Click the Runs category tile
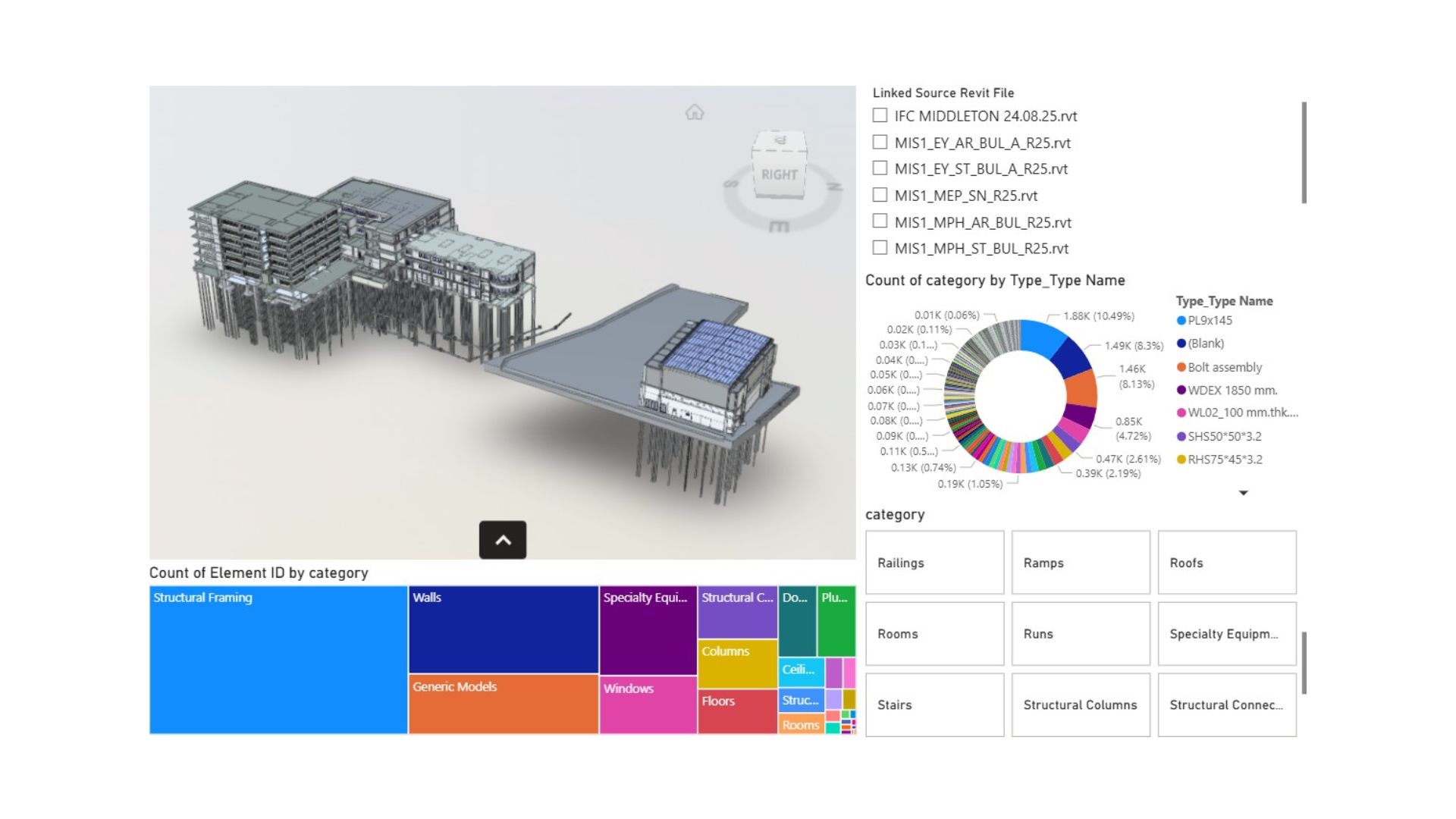 pos(1081,633)
